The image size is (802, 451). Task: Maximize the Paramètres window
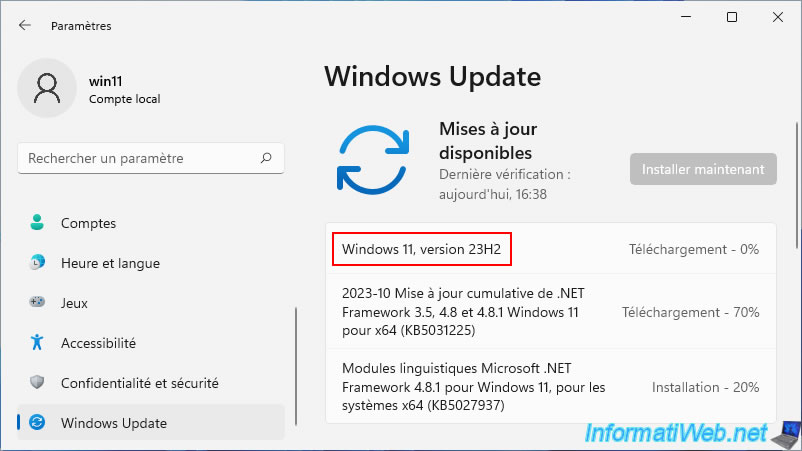pyautogui.click(x=731, y=17)
